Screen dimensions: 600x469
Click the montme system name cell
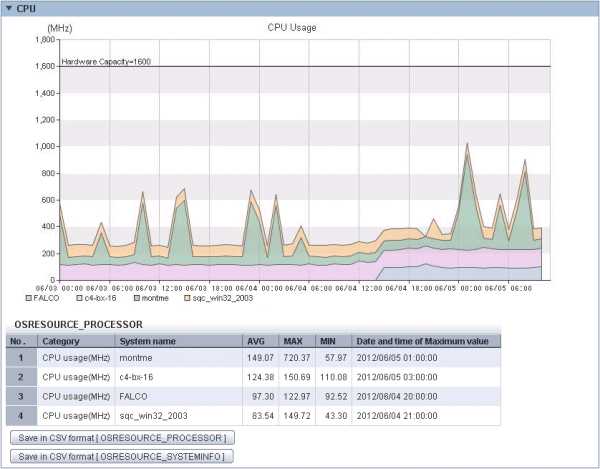[179, 358]
